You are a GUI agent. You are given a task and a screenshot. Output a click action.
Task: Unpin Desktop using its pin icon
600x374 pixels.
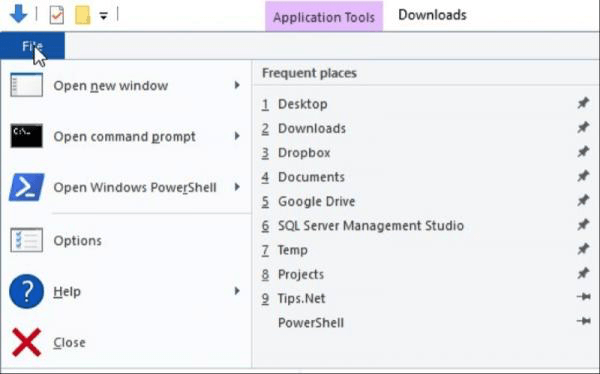point(583,103)
